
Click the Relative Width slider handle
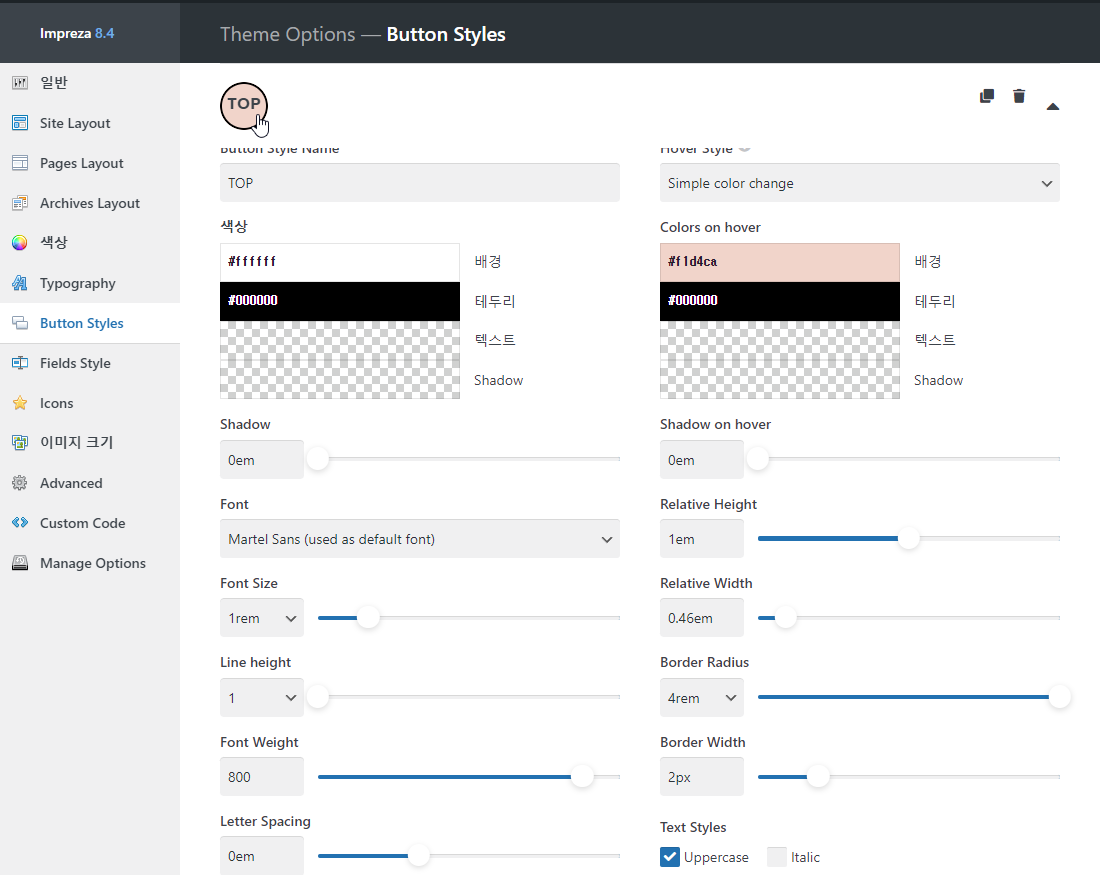coord(785,617)
